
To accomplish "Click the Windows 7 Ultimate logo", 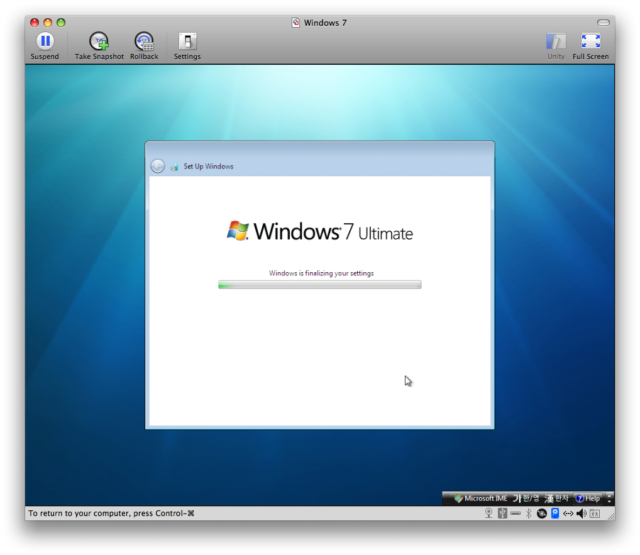I will coord(320,231).
